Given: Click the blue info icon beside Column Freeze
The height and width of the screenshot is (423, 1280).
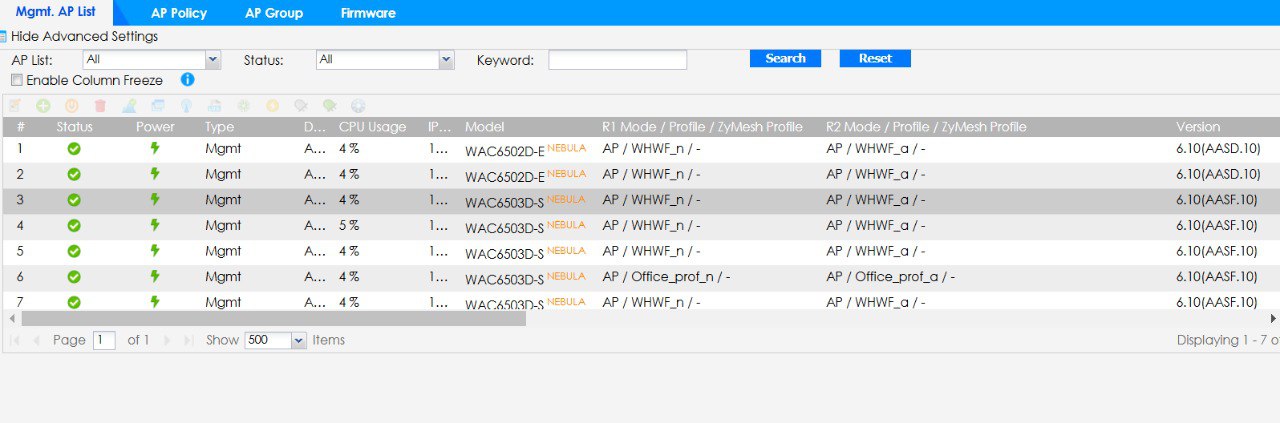Looking at the screenshot, I should (x=187, y=79).
